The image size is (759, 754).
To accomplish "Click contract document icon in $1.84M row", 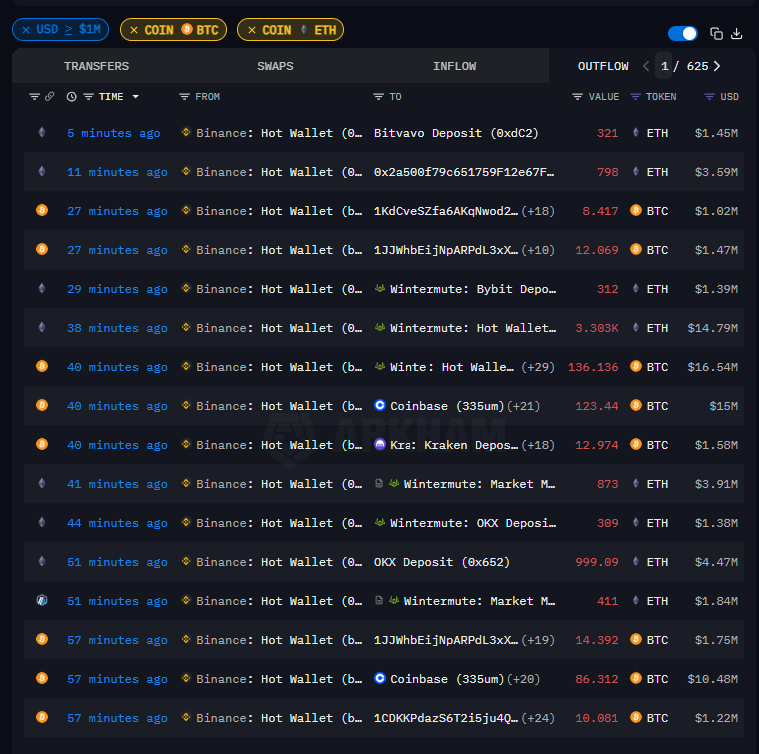I will click(x=379, y=600).
